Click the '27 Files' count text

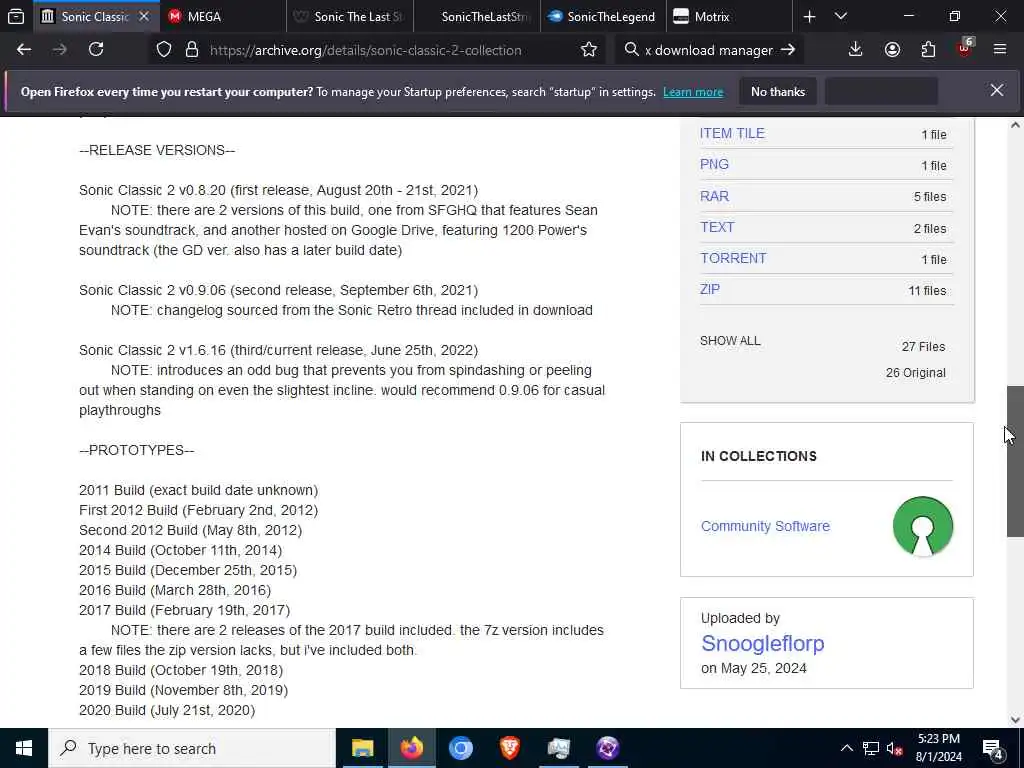tap(923, 347)
